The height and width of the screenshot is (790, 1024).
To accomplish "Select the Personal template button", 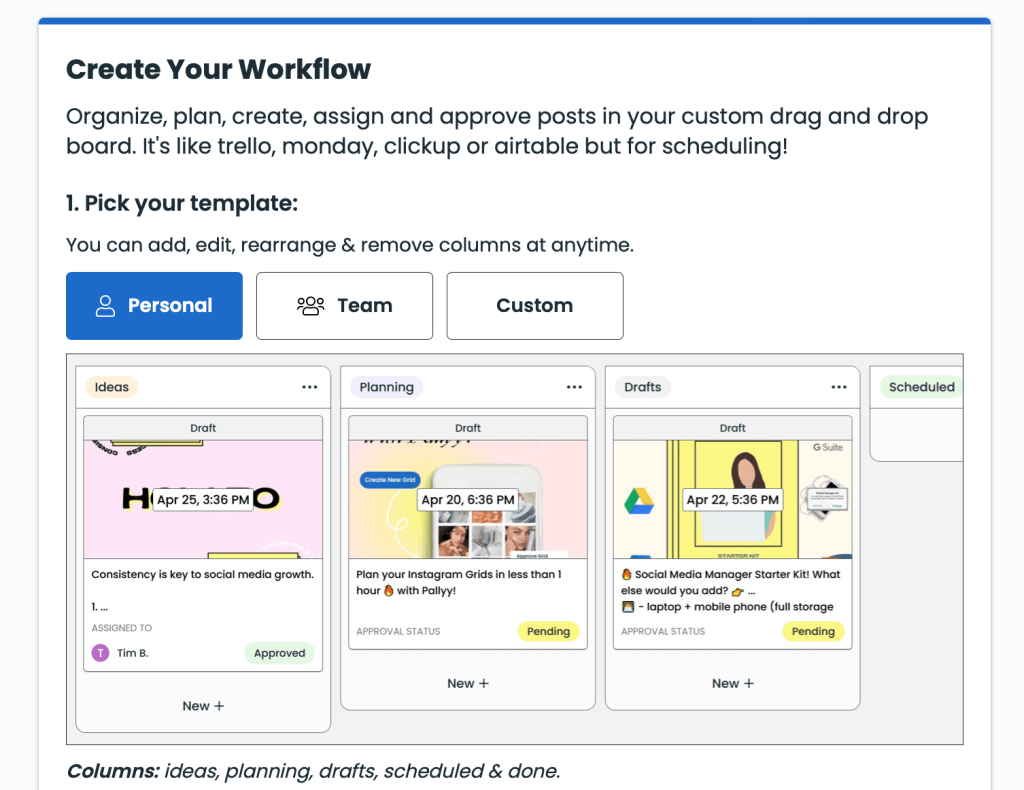I will point(154,306).
